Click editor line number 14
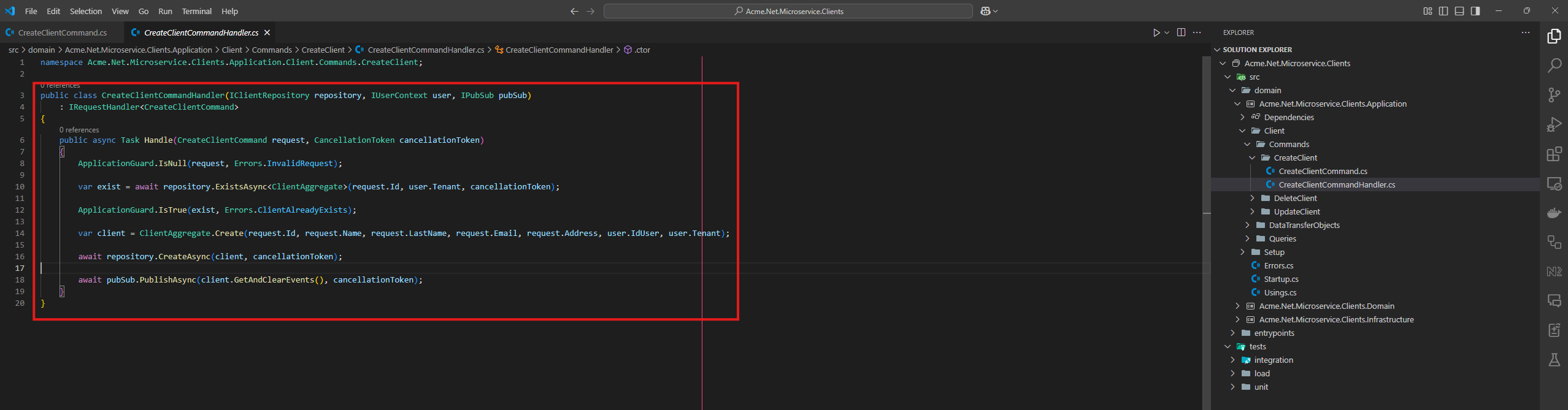 click(20, 233)
